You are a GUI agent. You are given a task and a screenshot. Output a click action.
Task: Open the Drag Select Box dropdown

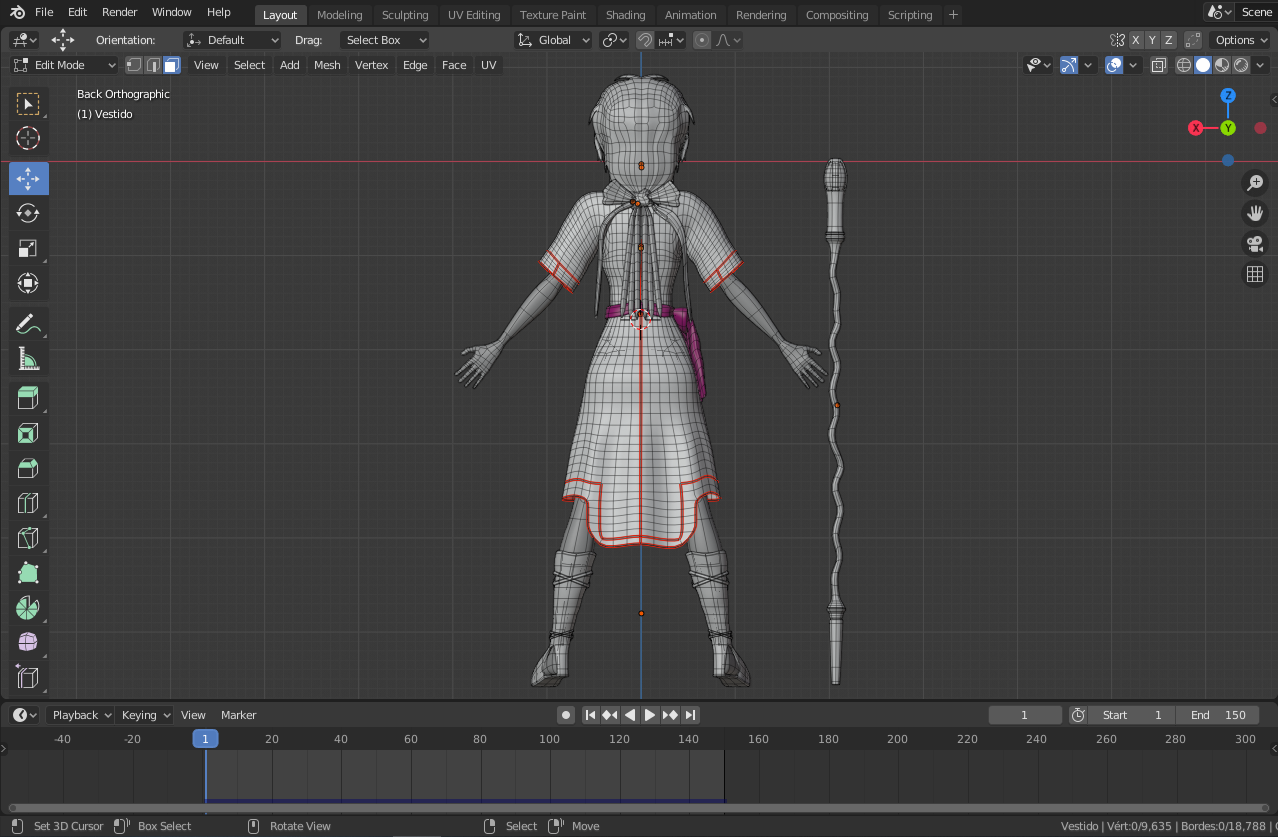tap(384, 40)
